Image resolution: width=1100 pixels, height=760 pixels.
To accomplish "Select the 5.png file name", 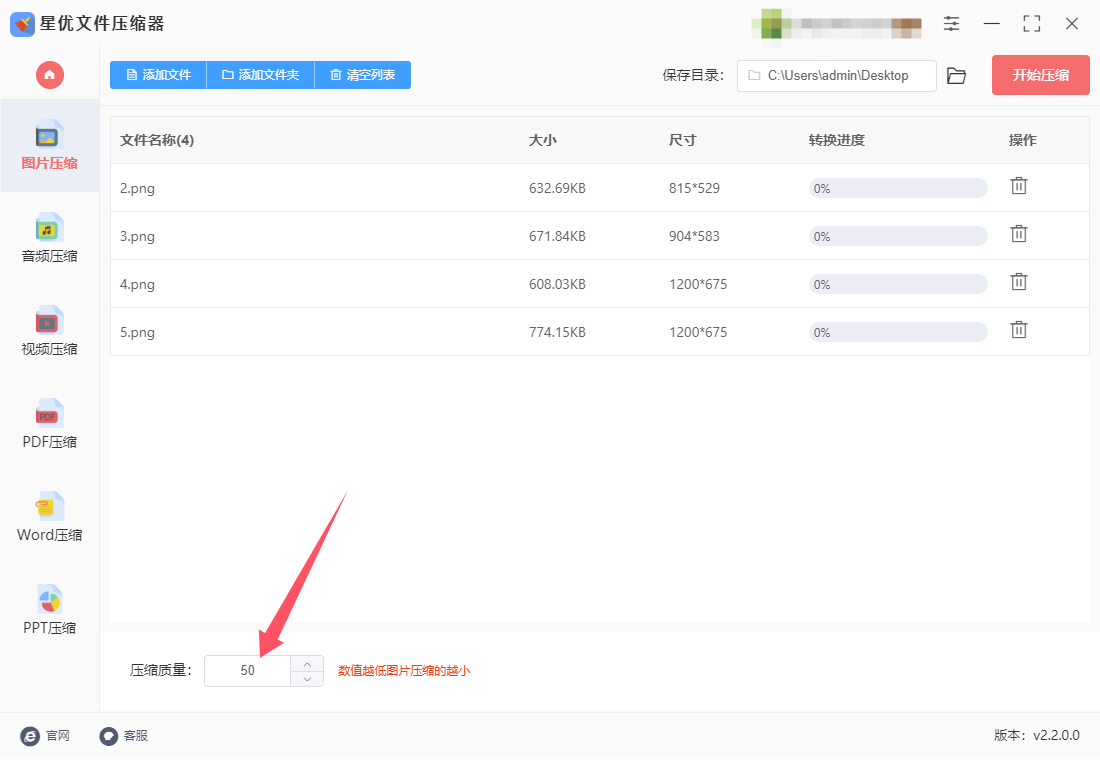I will pyautogui.click(x=137, y=333).
